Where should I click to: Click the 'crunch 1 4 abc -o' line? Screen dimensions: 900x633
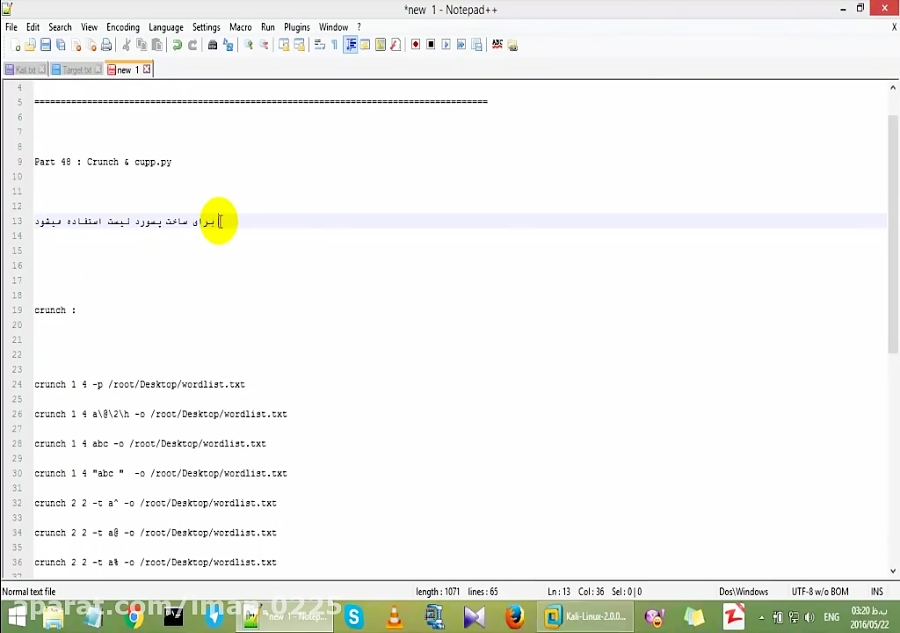(150, 444)
